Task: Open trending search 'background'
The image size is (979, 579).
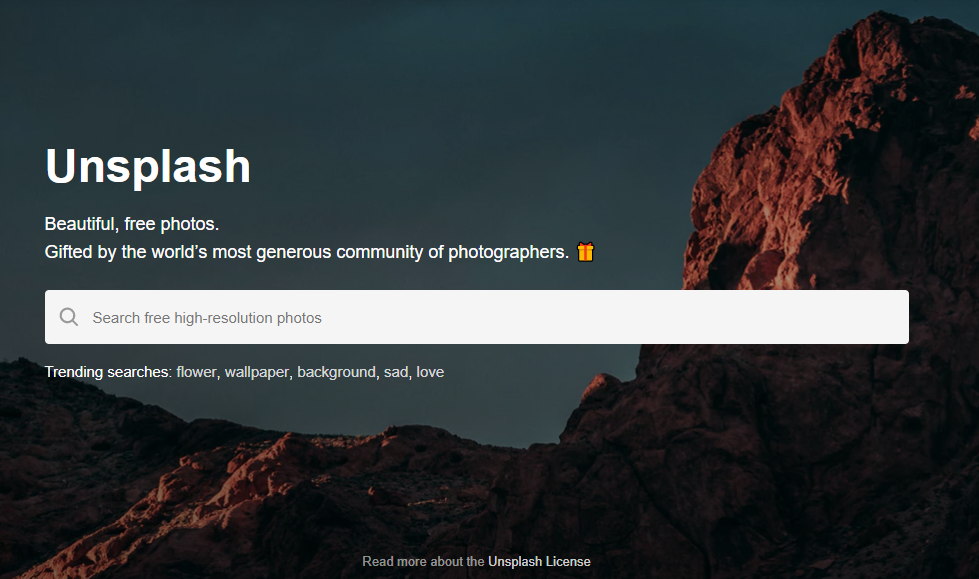Action: click(337, 372)
